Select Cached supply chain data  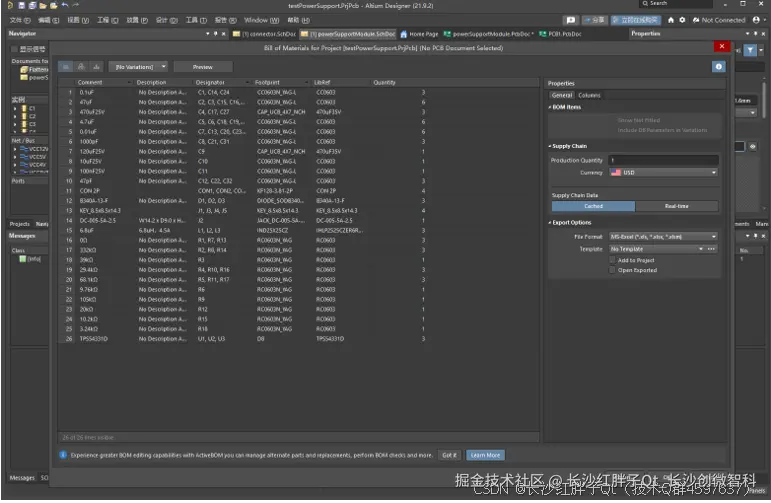coord(593,206)
